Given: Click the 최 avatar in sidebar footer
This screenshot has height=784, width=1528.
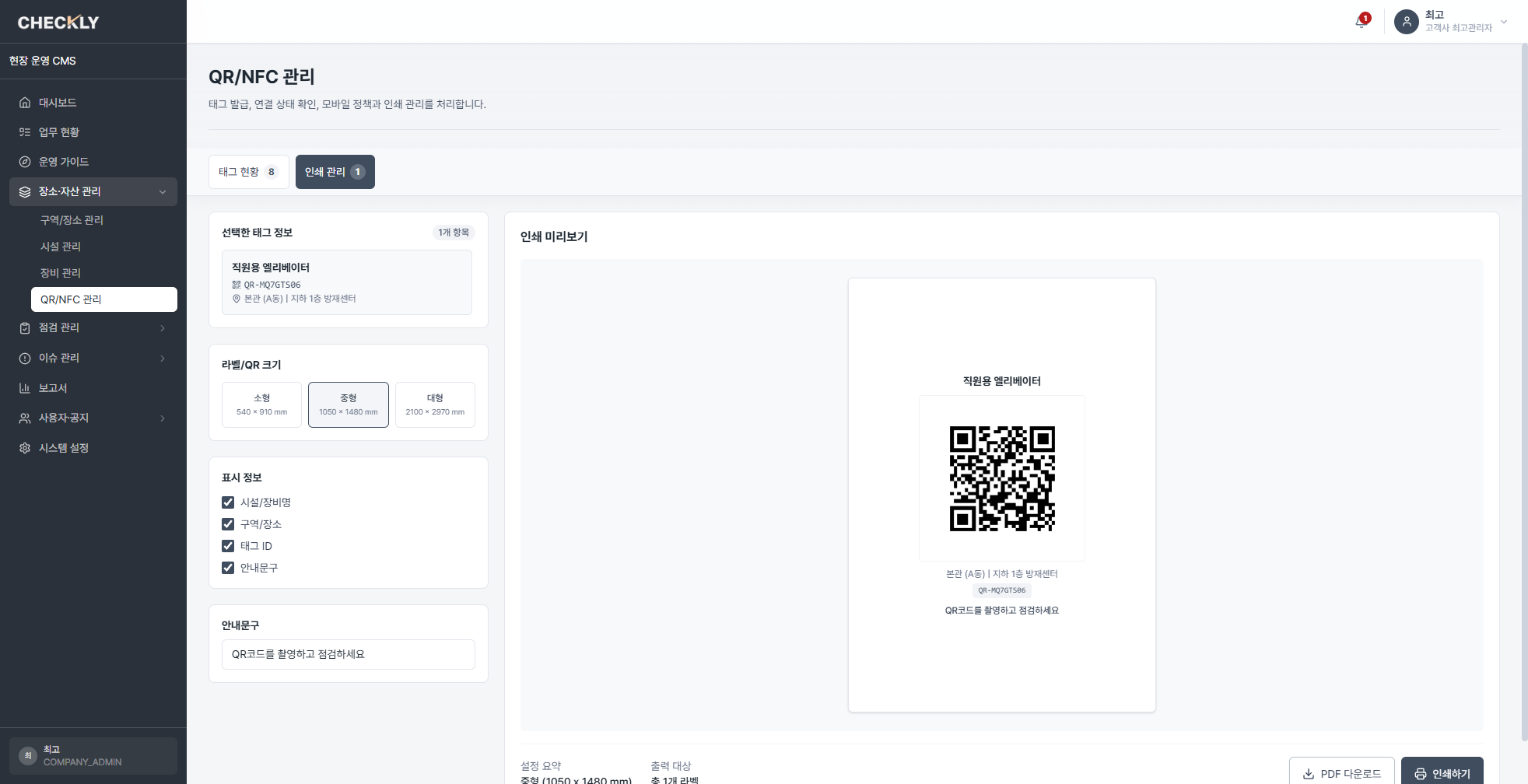Looking at the screenshot, I should click(x=28, y=755).
